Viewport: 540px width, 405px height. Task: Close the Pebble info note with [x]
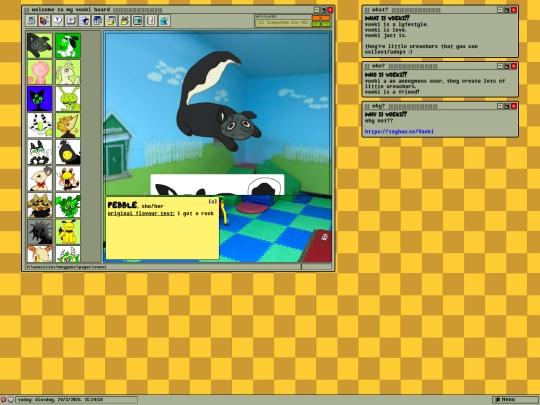click(x=213, y=202)
